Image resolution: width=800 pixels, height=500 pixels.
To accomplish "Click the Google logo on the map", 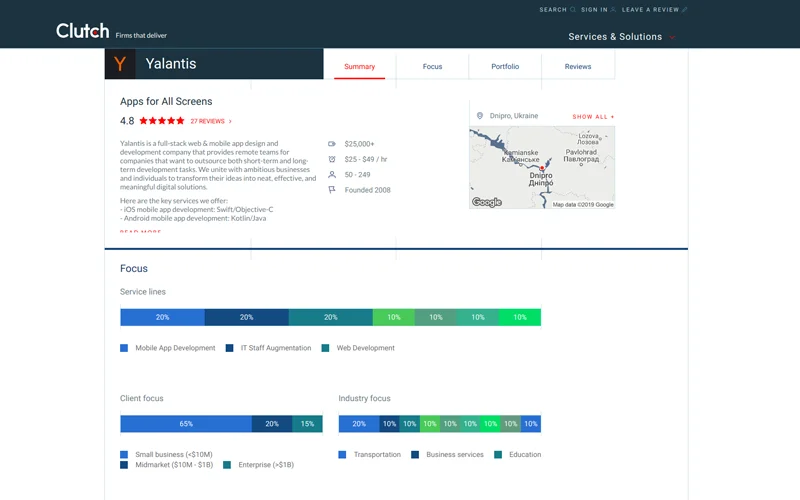I will point(487,202).
